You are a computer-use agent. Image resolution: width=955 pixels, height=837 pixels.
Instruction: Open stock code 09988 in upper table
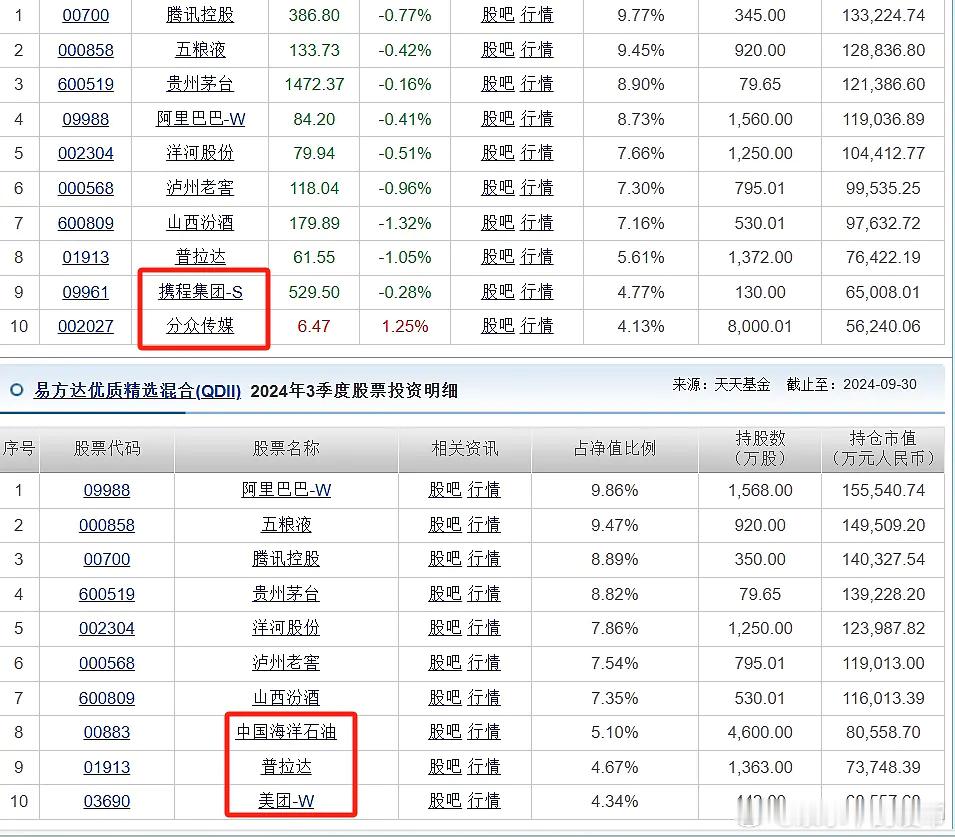86,119
